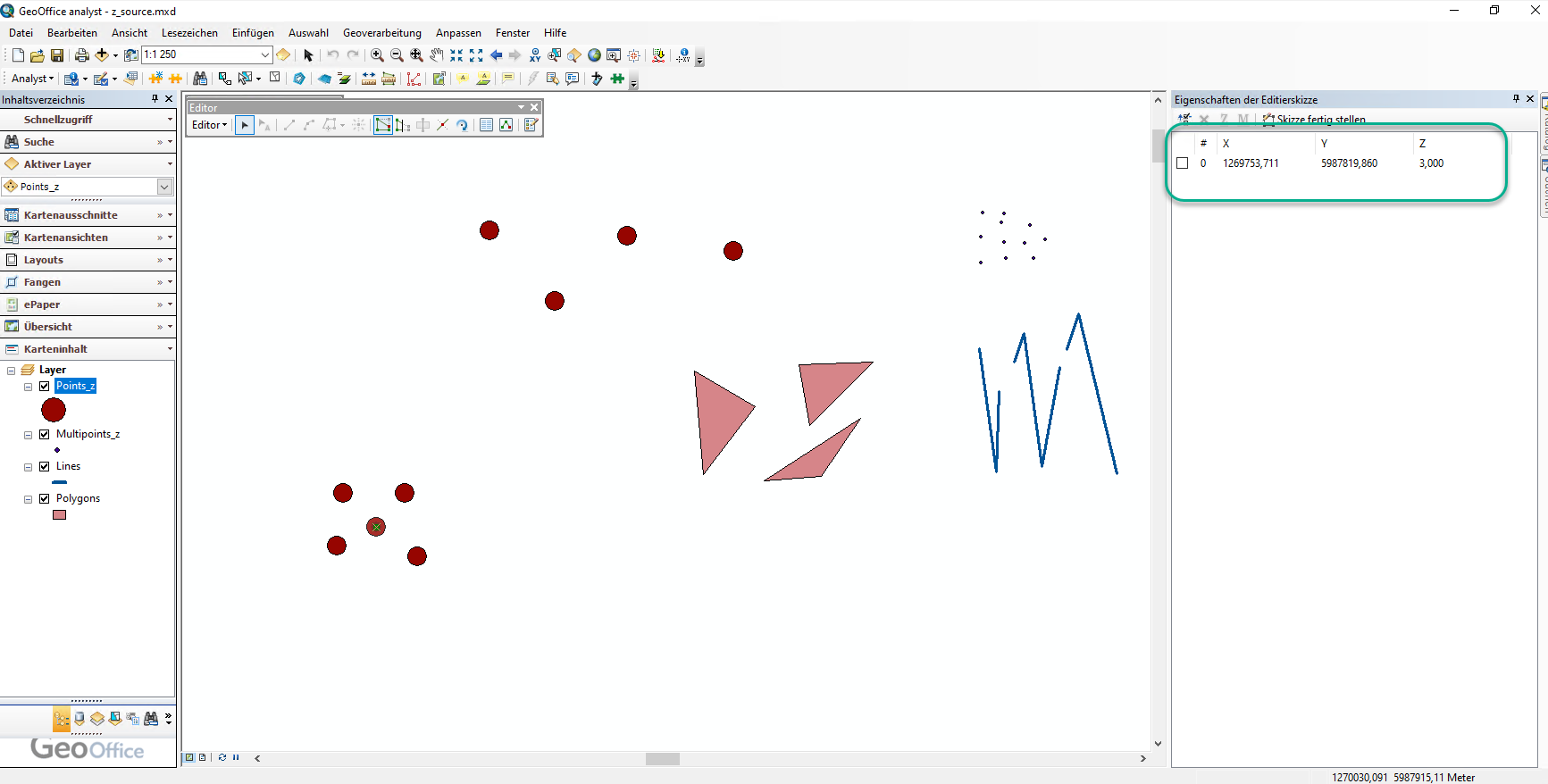
Task: Open the map scale dropdown
Action: [265, 55]
